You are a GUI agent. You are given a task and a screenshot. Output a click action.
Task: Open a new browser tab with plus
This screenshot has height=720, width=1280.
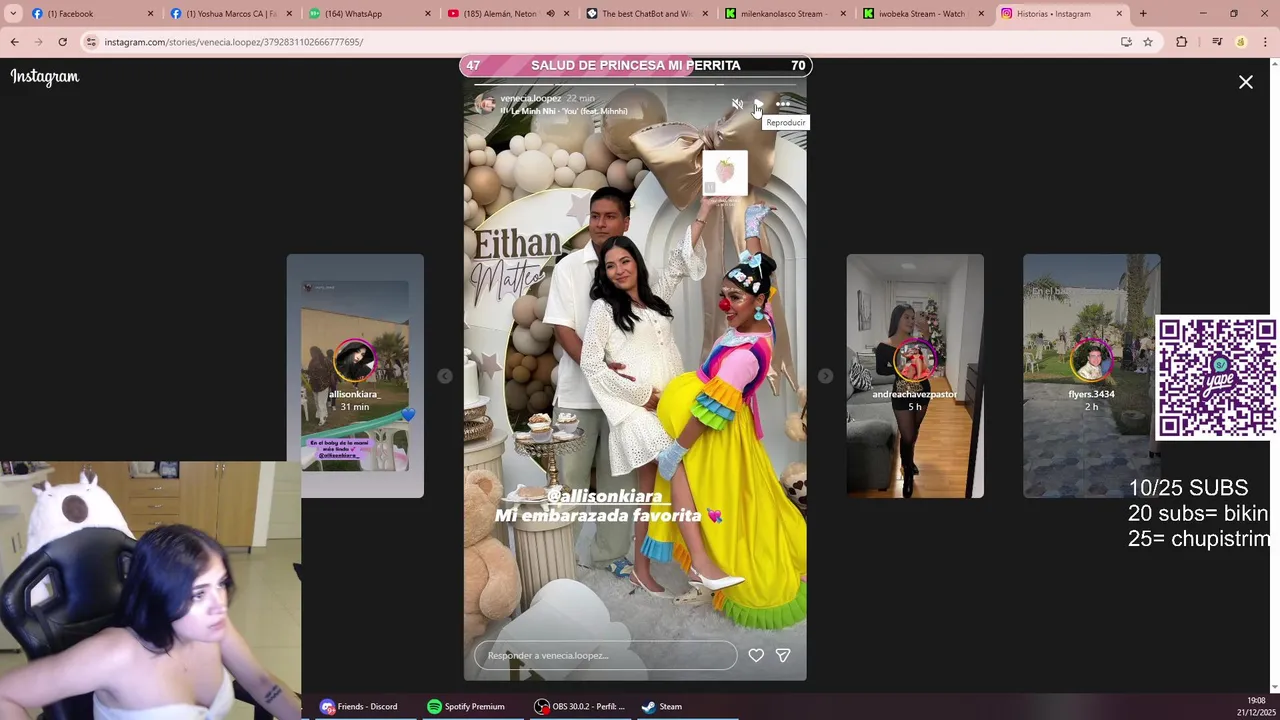pos(1143,14)
